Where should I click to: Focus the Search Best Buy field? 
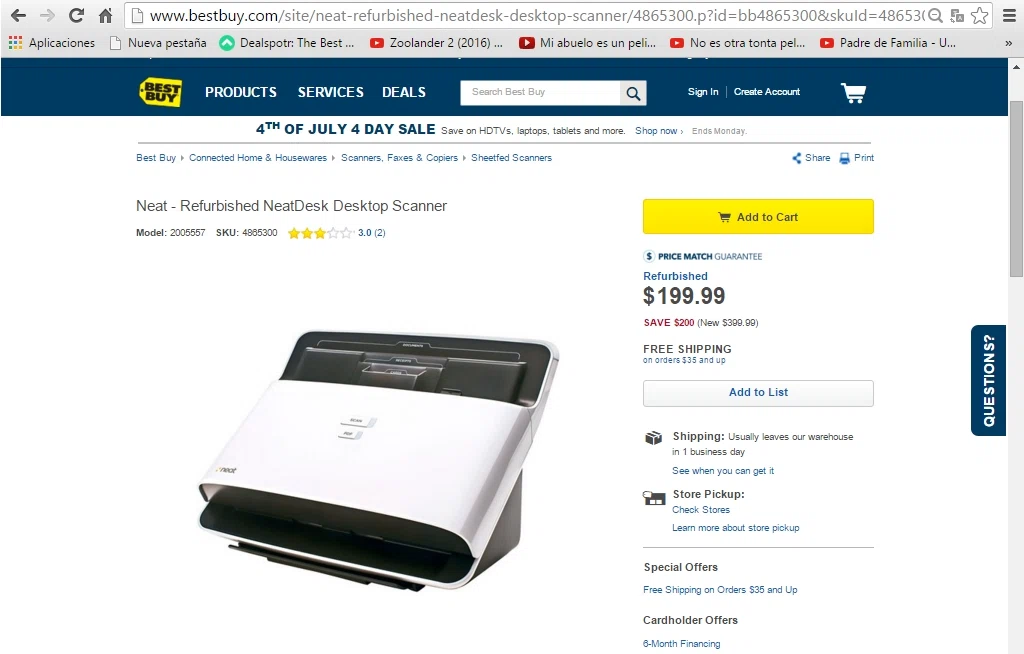[x=540, y=92]
